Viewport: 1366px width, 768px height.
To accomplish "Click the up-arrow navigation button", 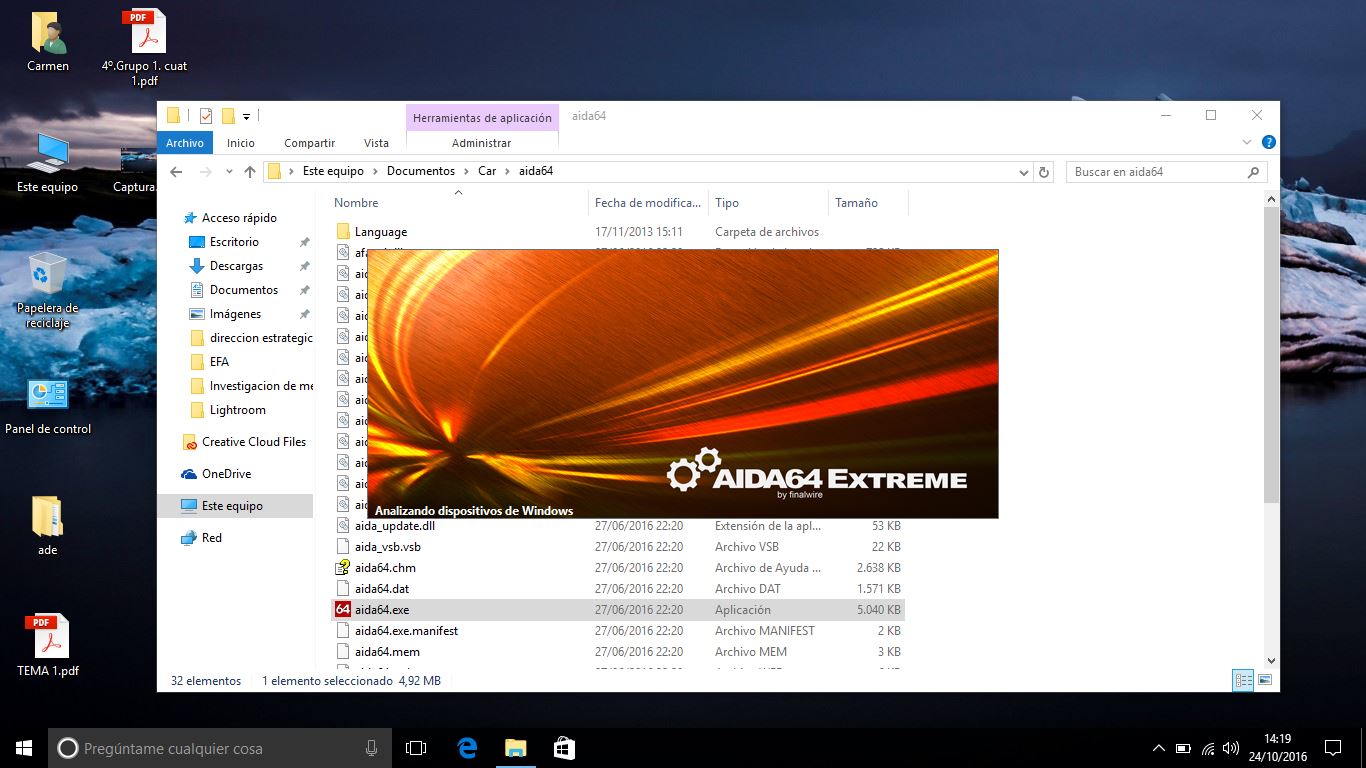I will (x=250, y=172).
